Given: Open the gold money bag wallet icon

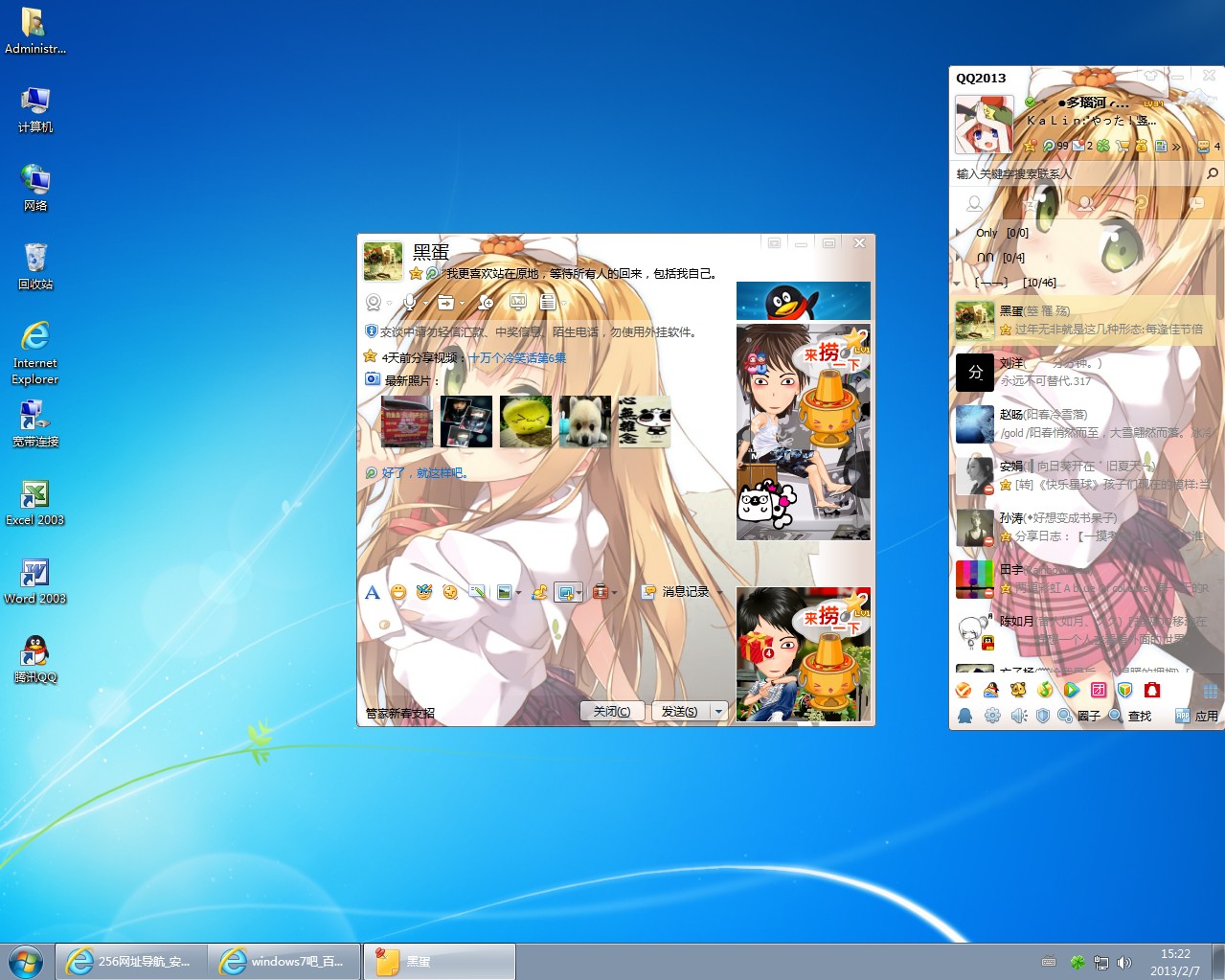Looking at the screenshot, I should click(x=1141, y=146).
